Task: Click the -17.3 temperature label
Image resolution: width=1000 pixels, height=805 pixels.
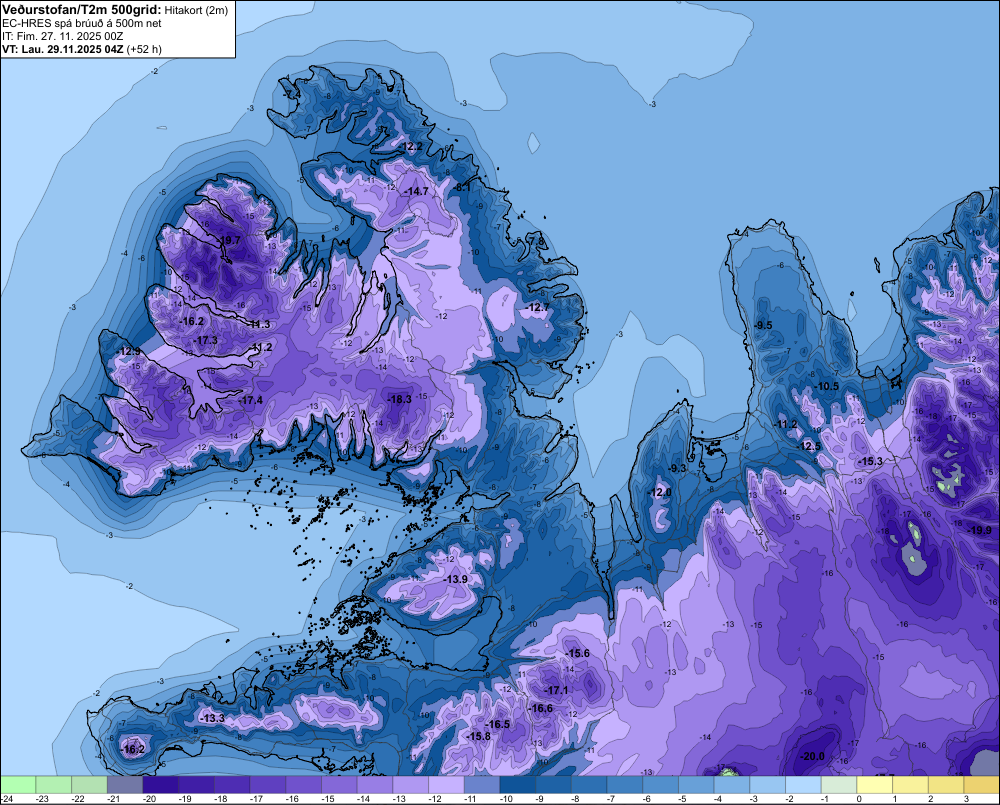Action: pyautogui.click(x=206, y=341)
